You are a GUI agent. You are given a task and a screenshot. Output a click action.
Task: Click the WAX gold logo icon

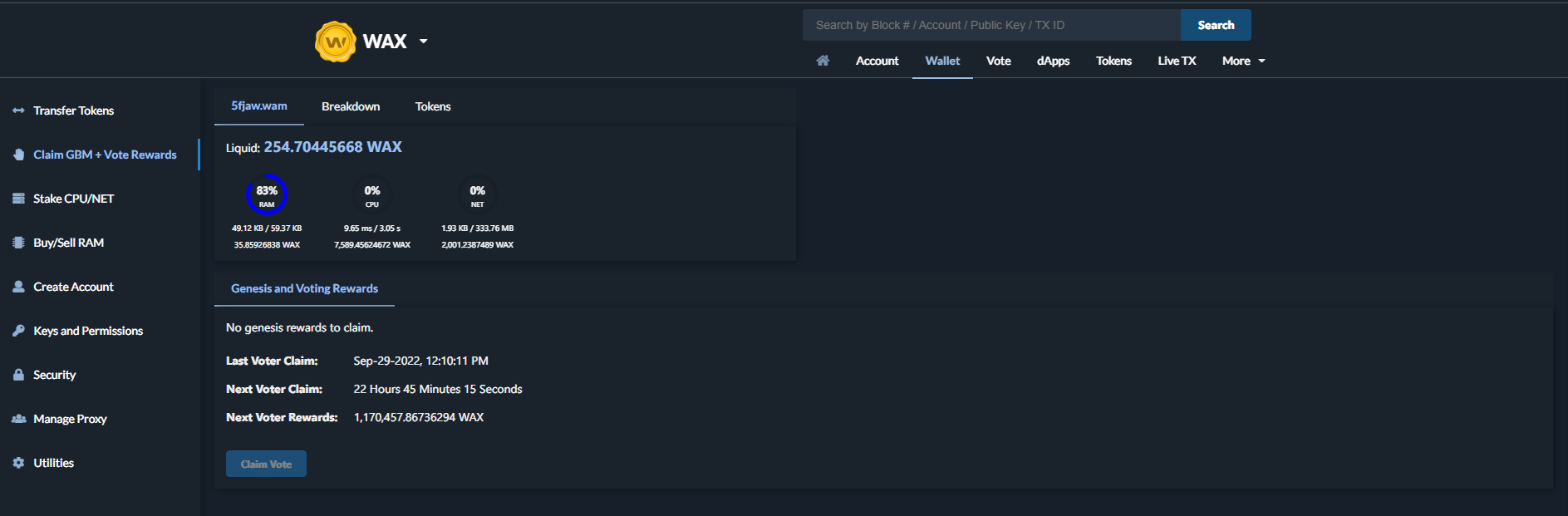335,42
